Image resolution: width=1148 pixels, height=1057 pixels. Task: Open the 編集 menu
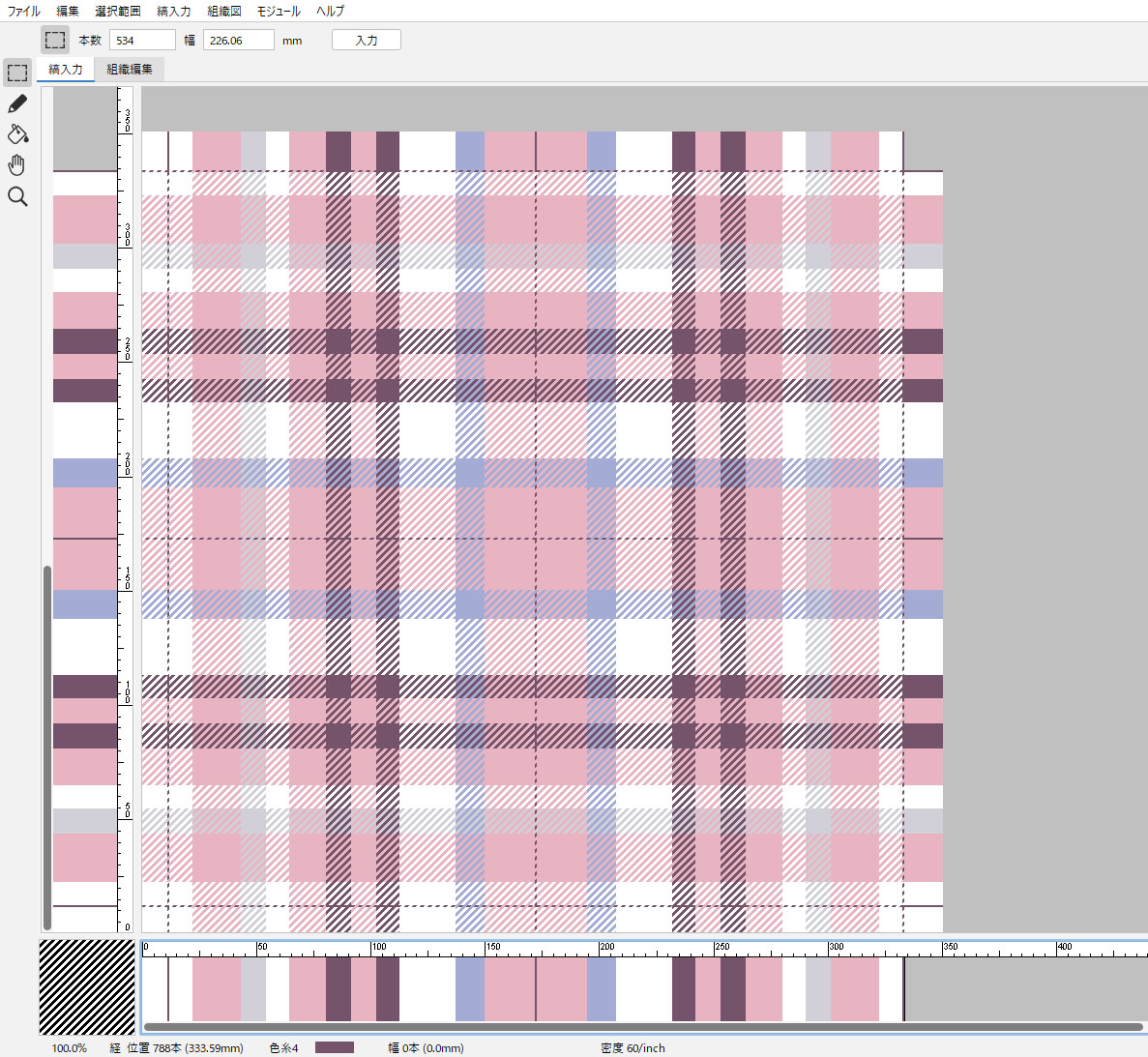(x=68, y=12)
